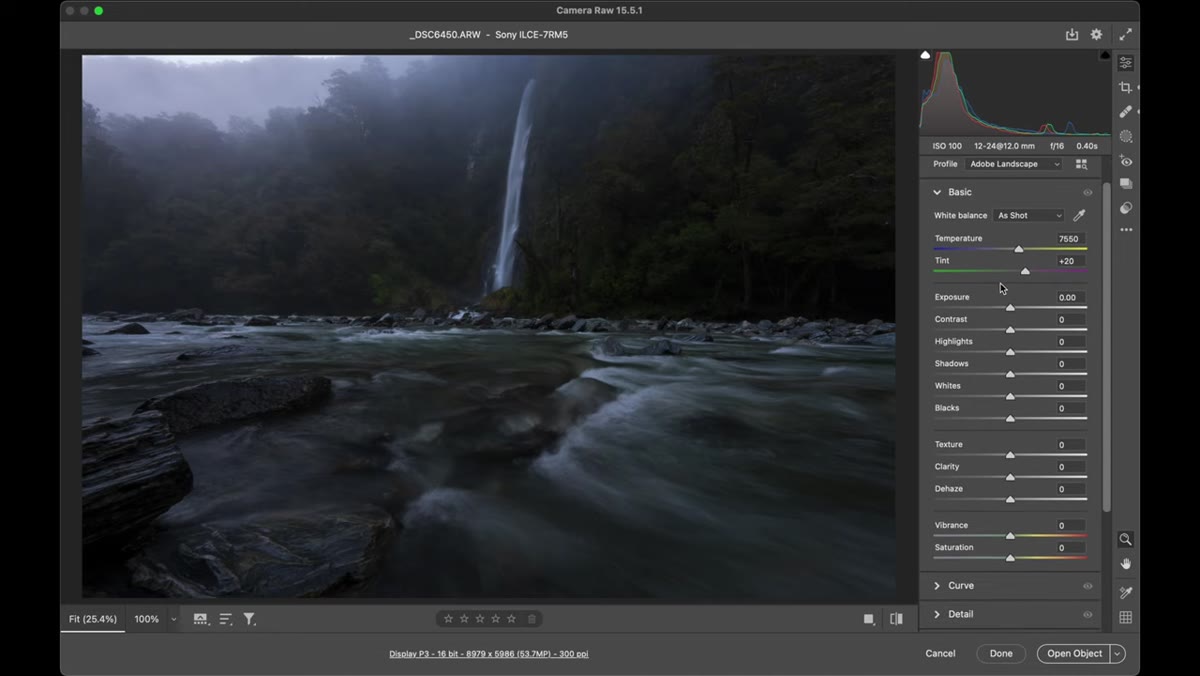Open the Masking tool
Viewport: 1200px width, 676px height.
(1126, 136)
